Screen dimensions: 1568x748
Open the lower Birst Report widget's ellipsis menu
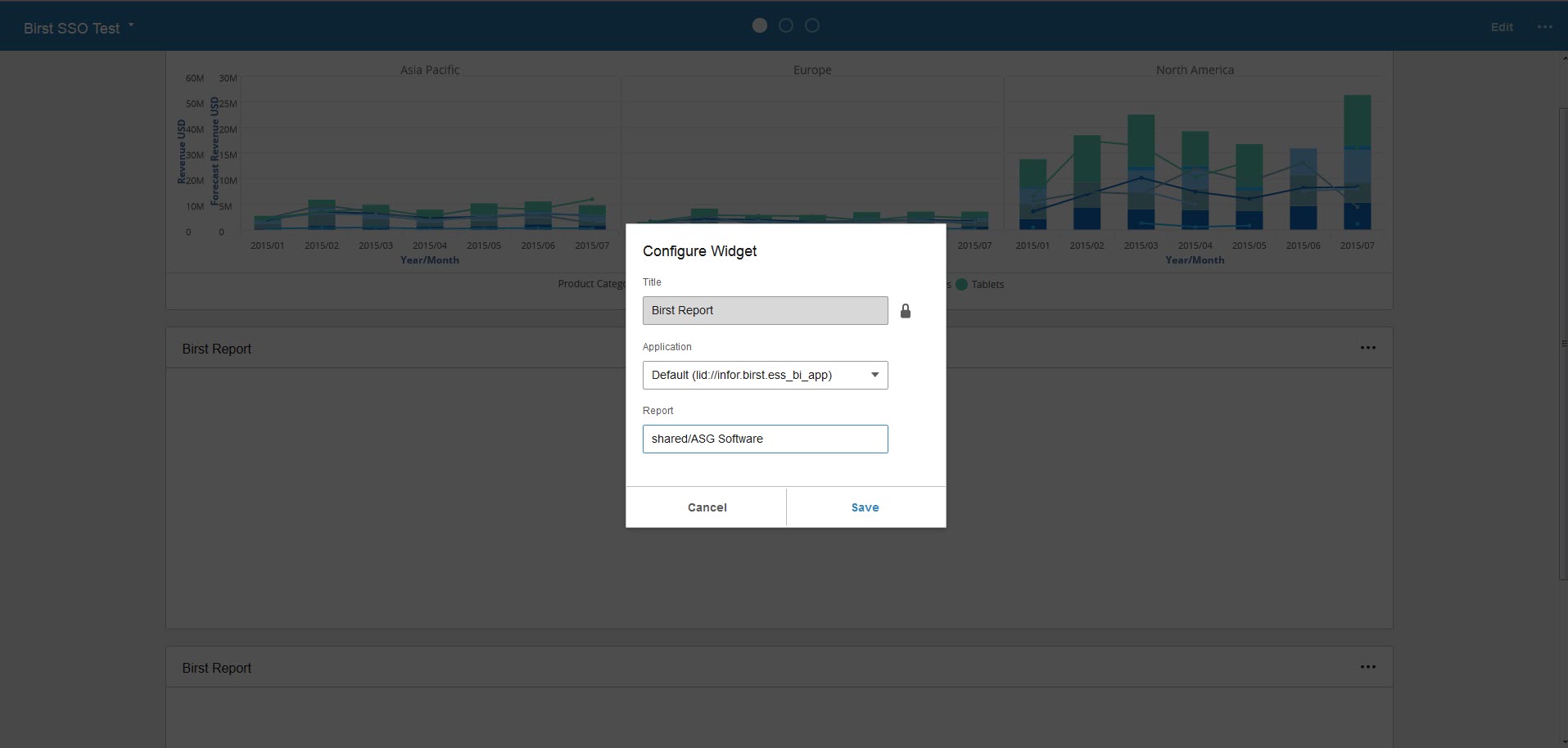coord(1367,667)
